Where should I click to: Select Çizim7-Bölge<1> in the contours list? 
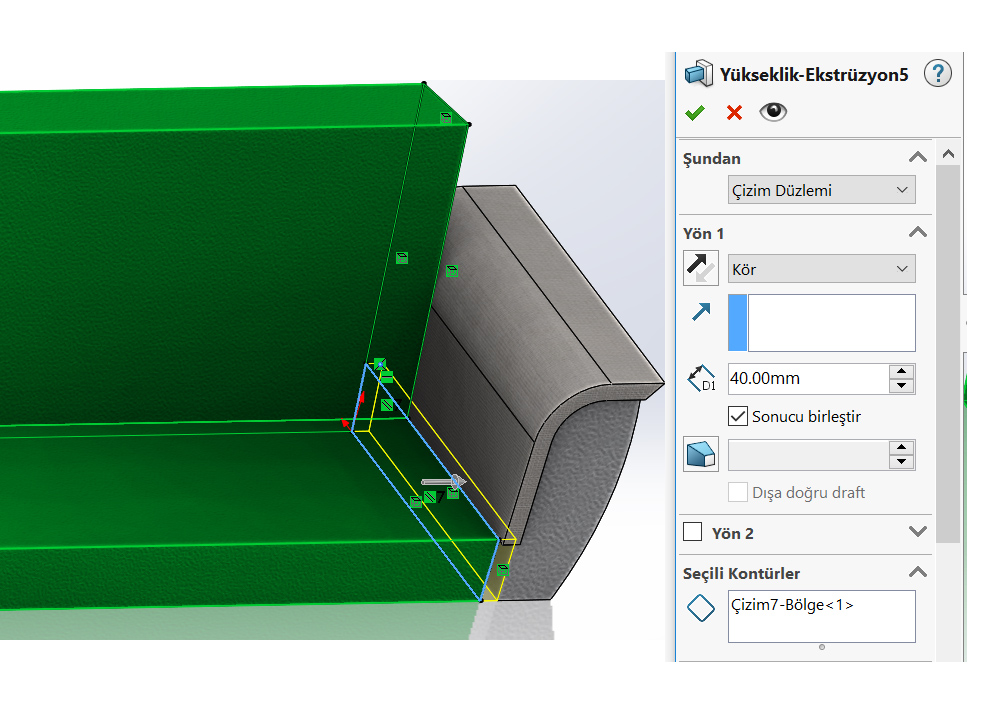tap(792, 605)
